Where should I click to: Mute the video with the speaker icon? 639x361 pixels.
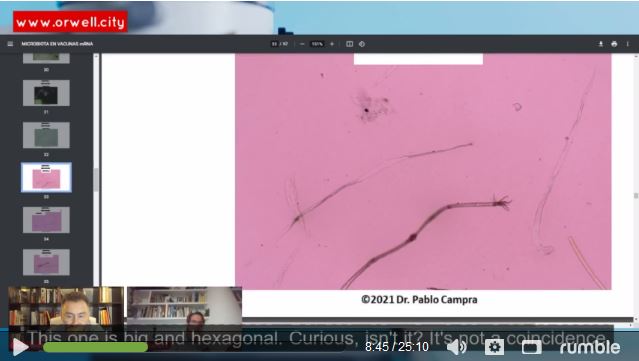pyautogui.click(x=456, y=347)
